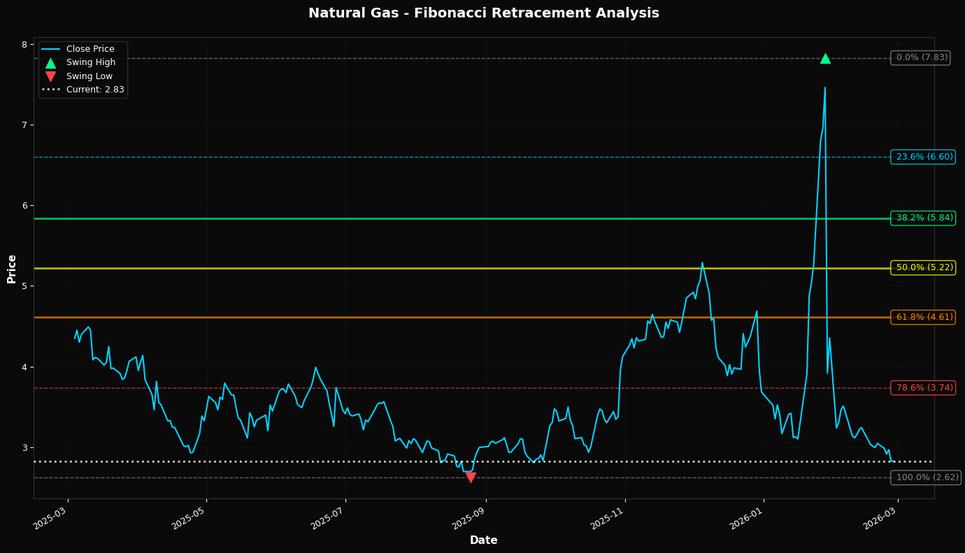The width and height of the screenshot is (965, 553).
Task: Click the 2026-03 date tick label
Action: [x=881, y=519]
